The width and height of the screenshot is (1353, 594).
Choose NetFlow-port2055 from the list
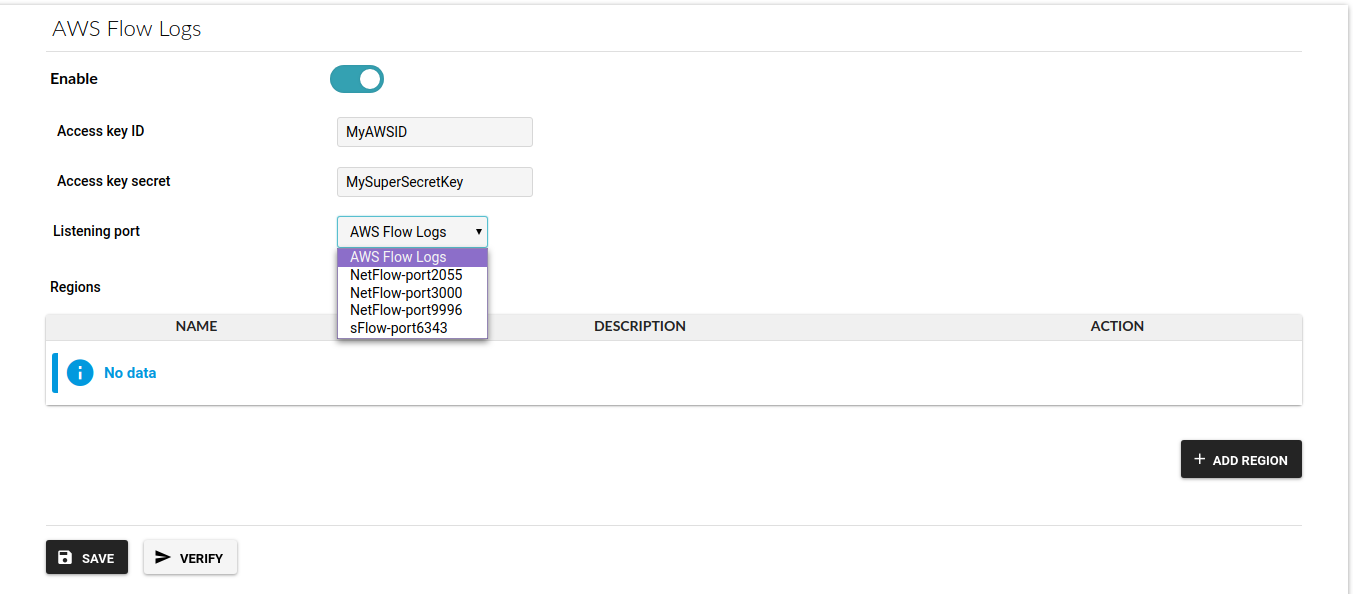tap(407, 275)
